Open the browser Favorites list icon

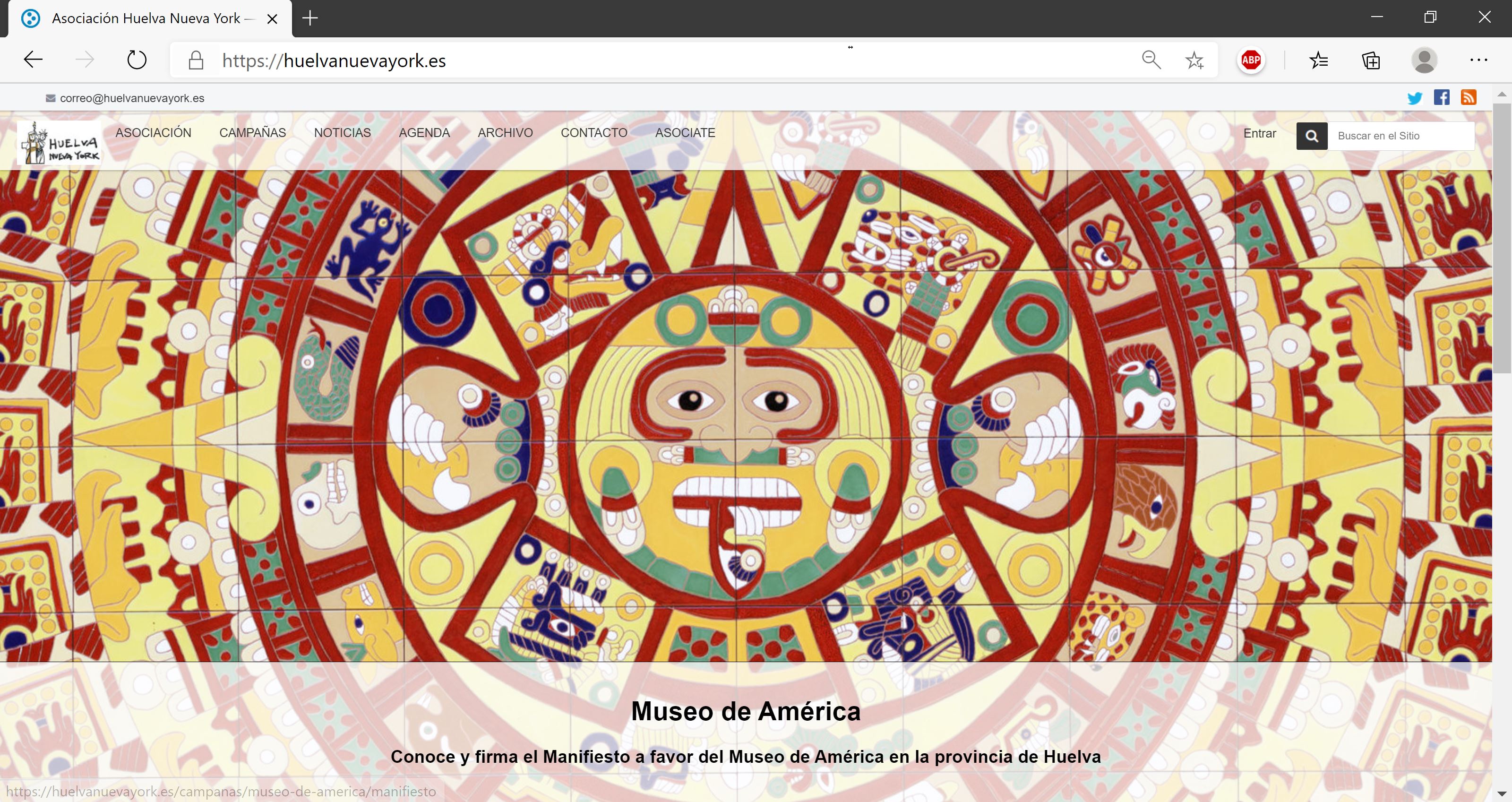coord(1318,60)
